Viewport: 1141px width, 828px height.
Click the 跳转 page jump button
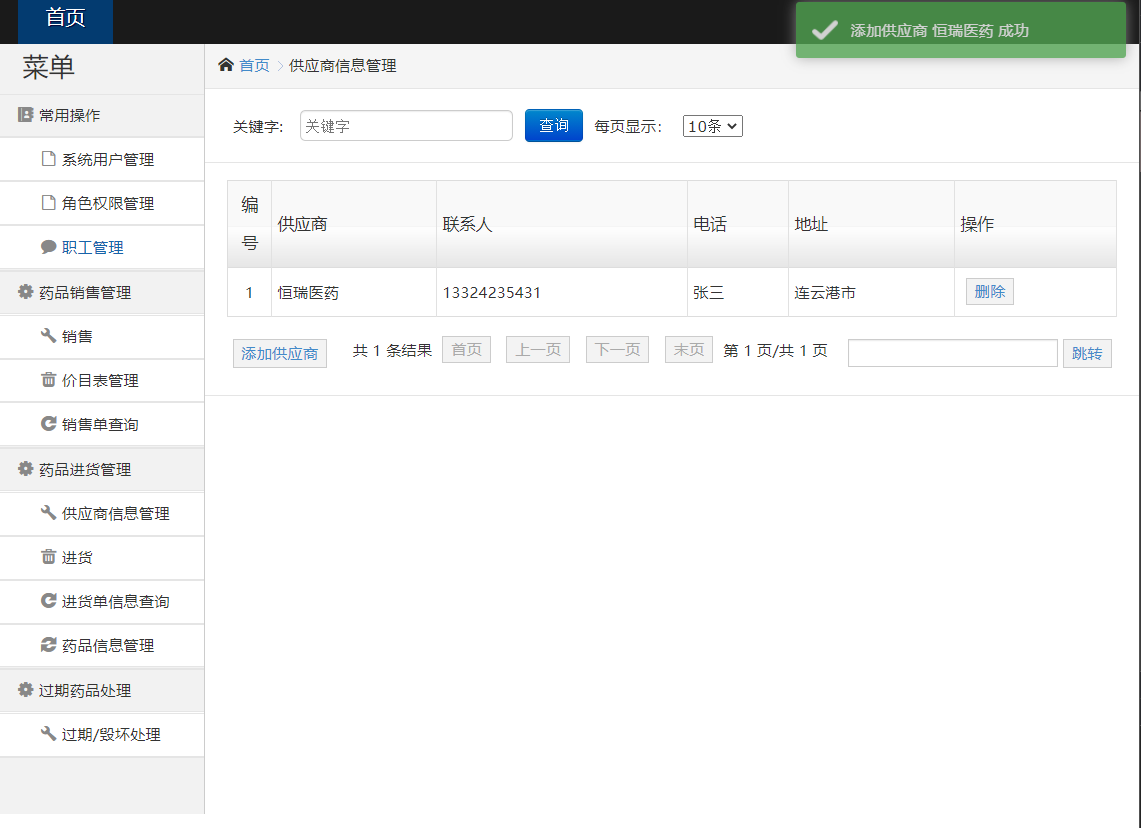pos(1086,353)
